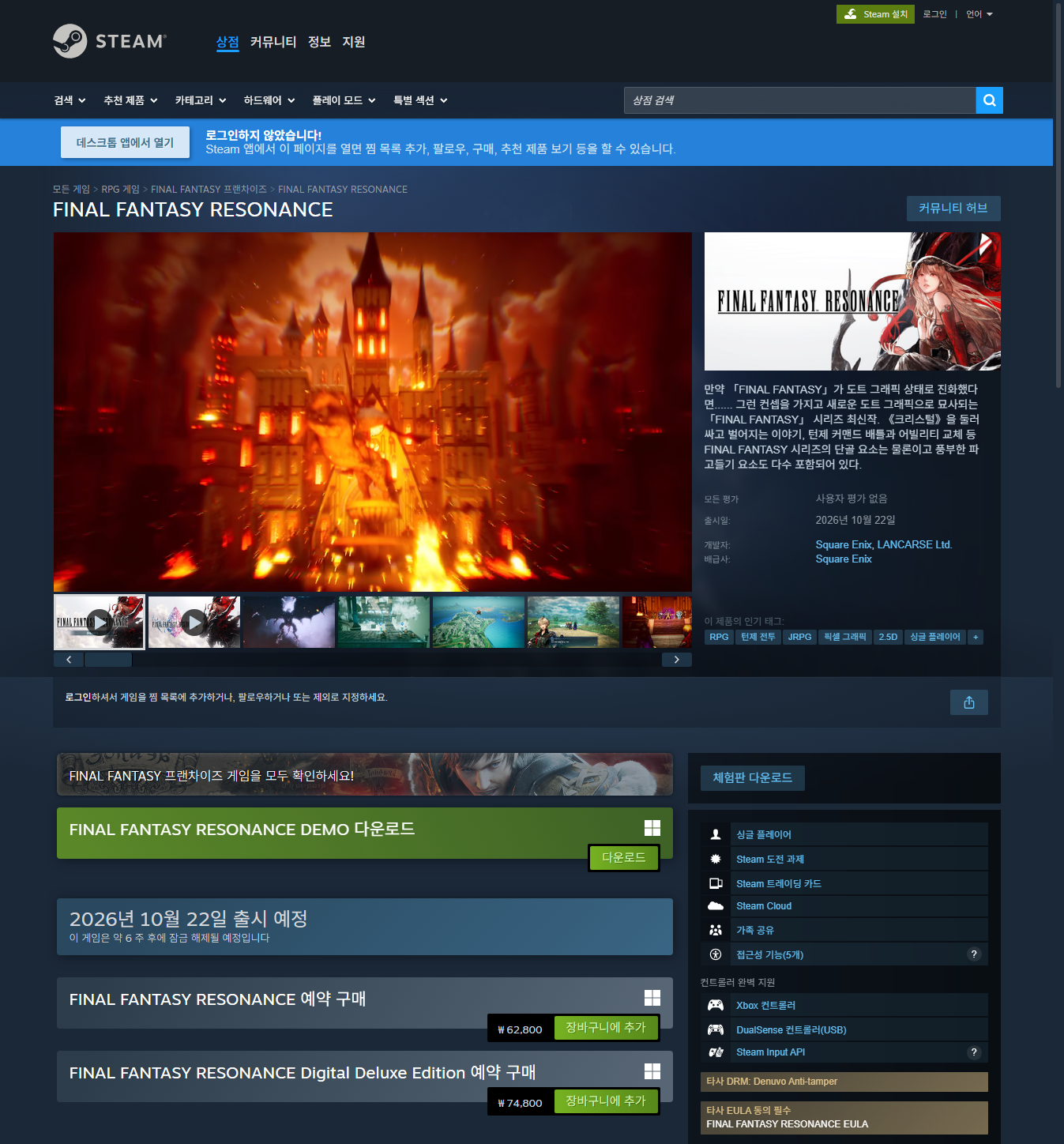The height and width of the screenshot is (1144, 1064).
Task: Click the Square Enix publisher link
Action: [x=844, y=559]
